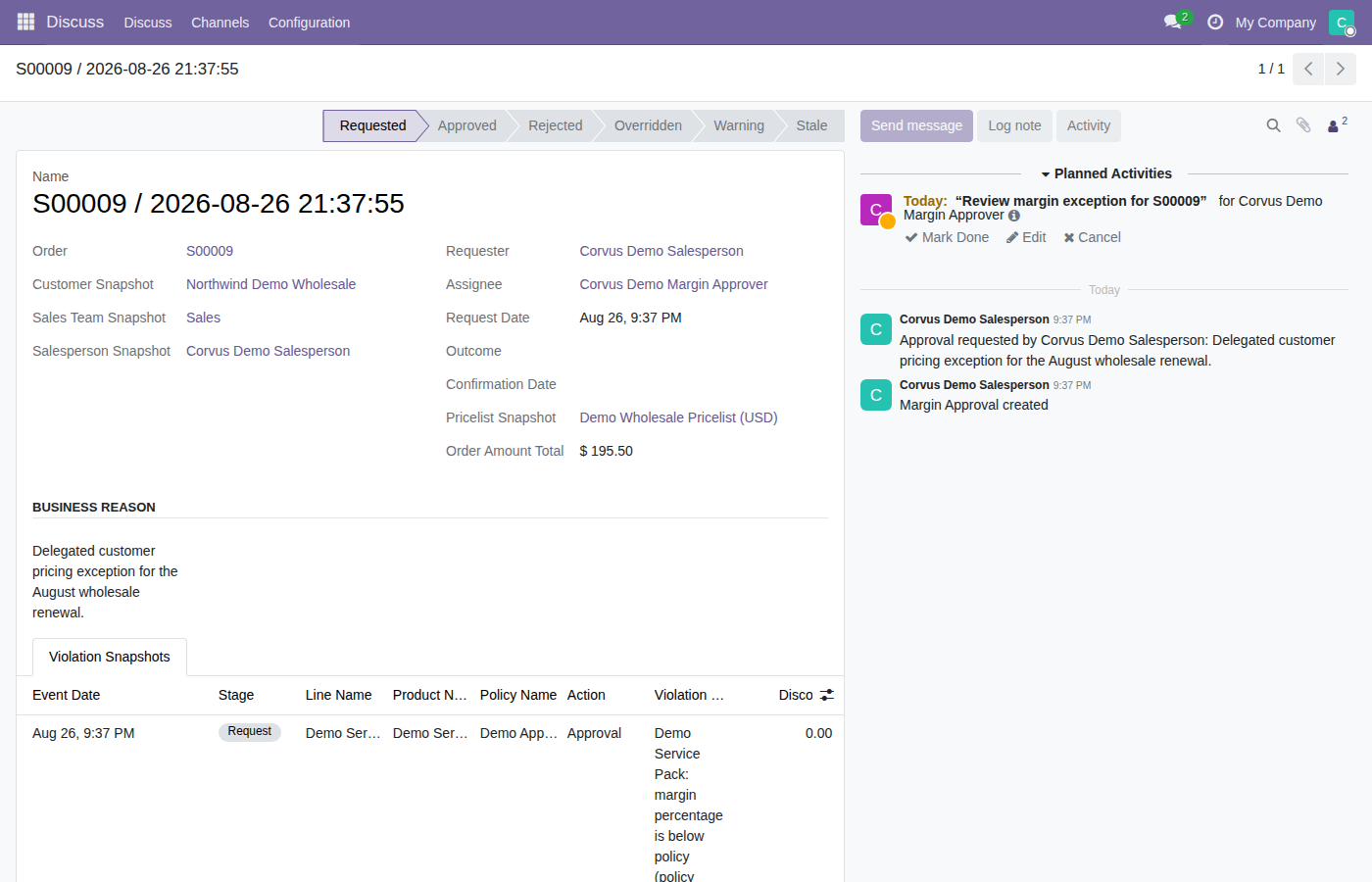Mark the planned activity Done
Image resolution: width=1372 pixels, height=882 pixels.
(x=947, y=237)
